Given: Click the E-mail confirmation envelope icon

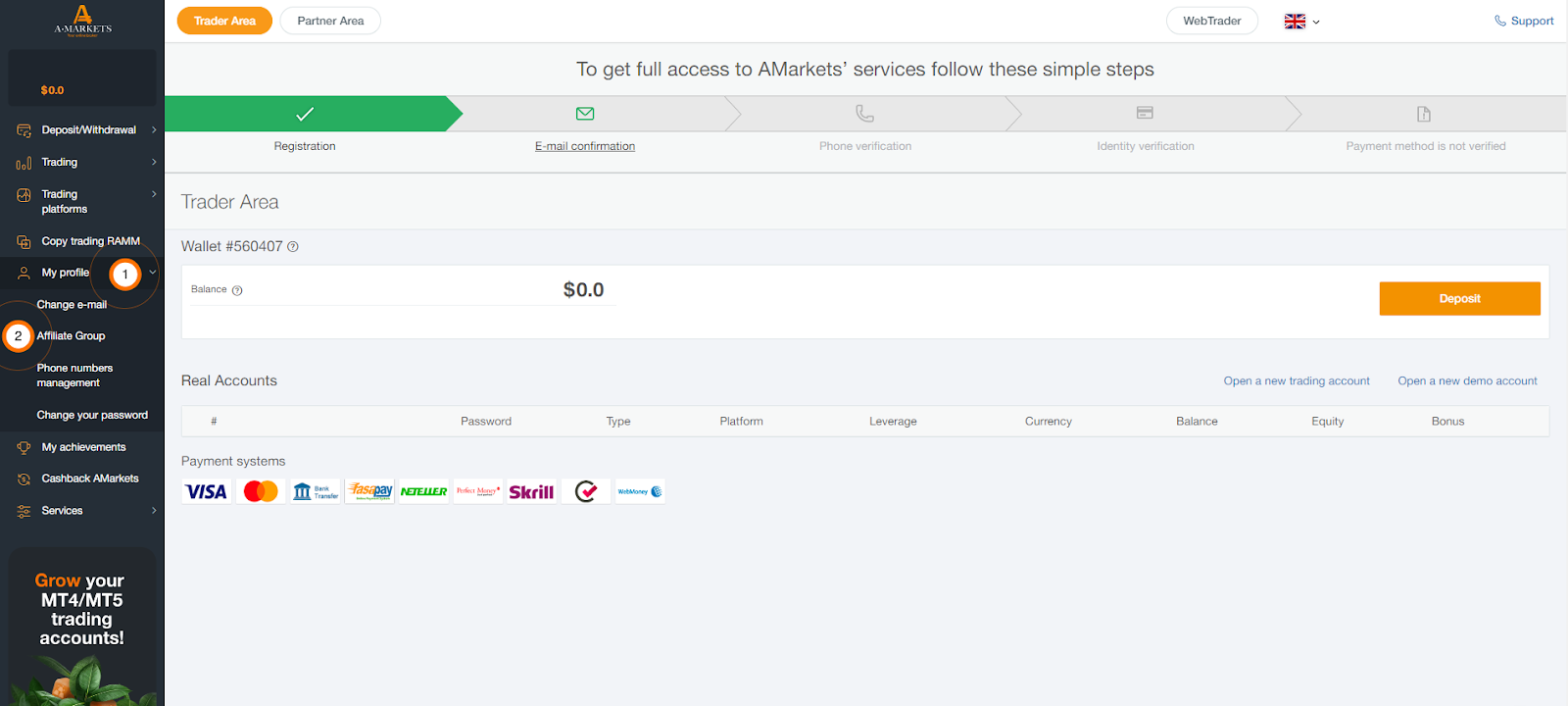Looking at the screenshot, I should point(585,114).
